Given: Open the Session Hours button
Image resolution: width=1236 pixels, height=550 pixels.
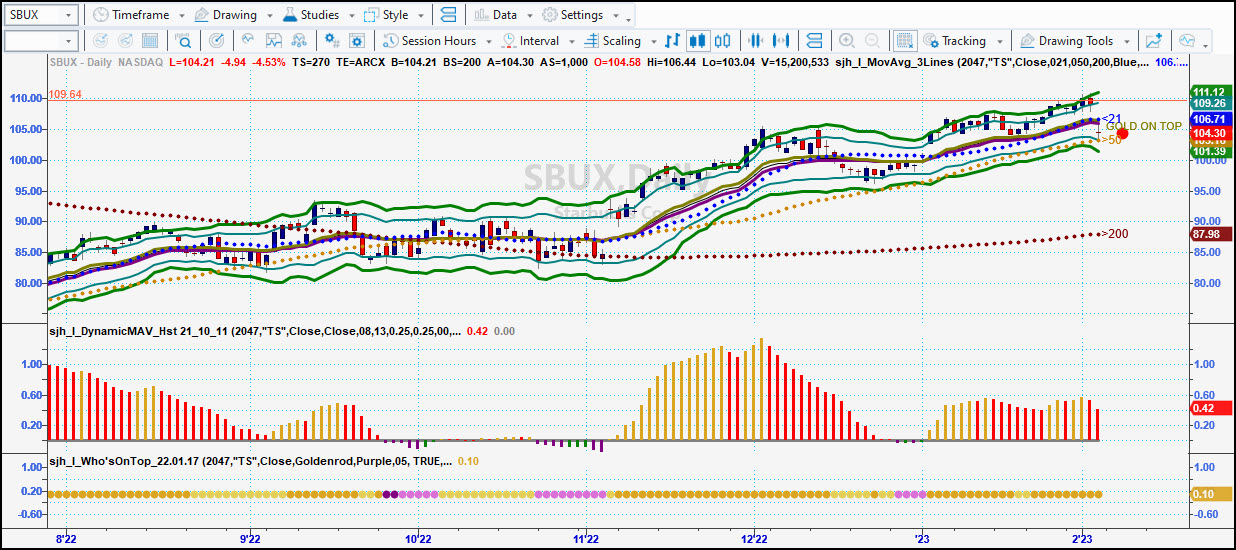Looking at the screenshot, I should [x=430, y=41].
